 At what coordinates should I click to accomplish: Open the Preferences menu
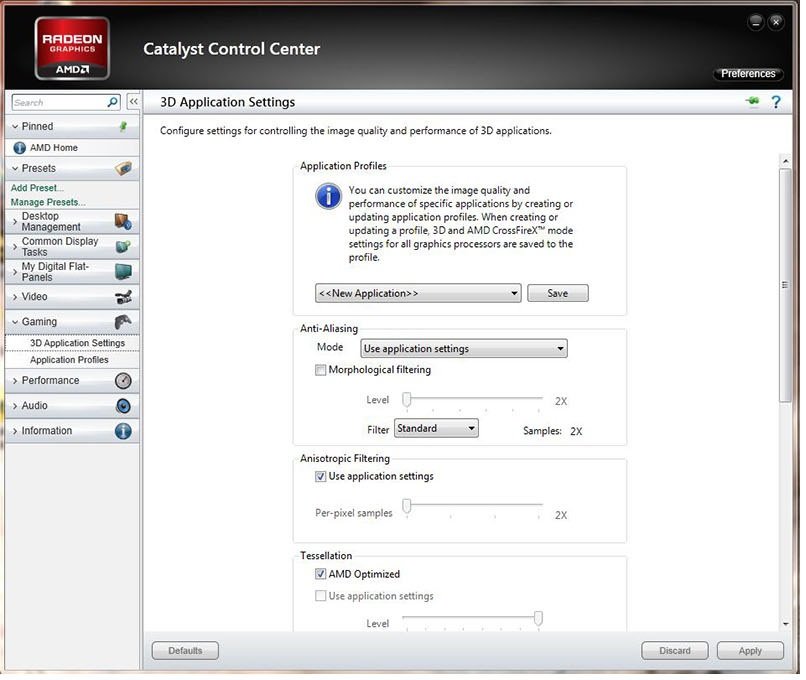(x=748, y=73)
